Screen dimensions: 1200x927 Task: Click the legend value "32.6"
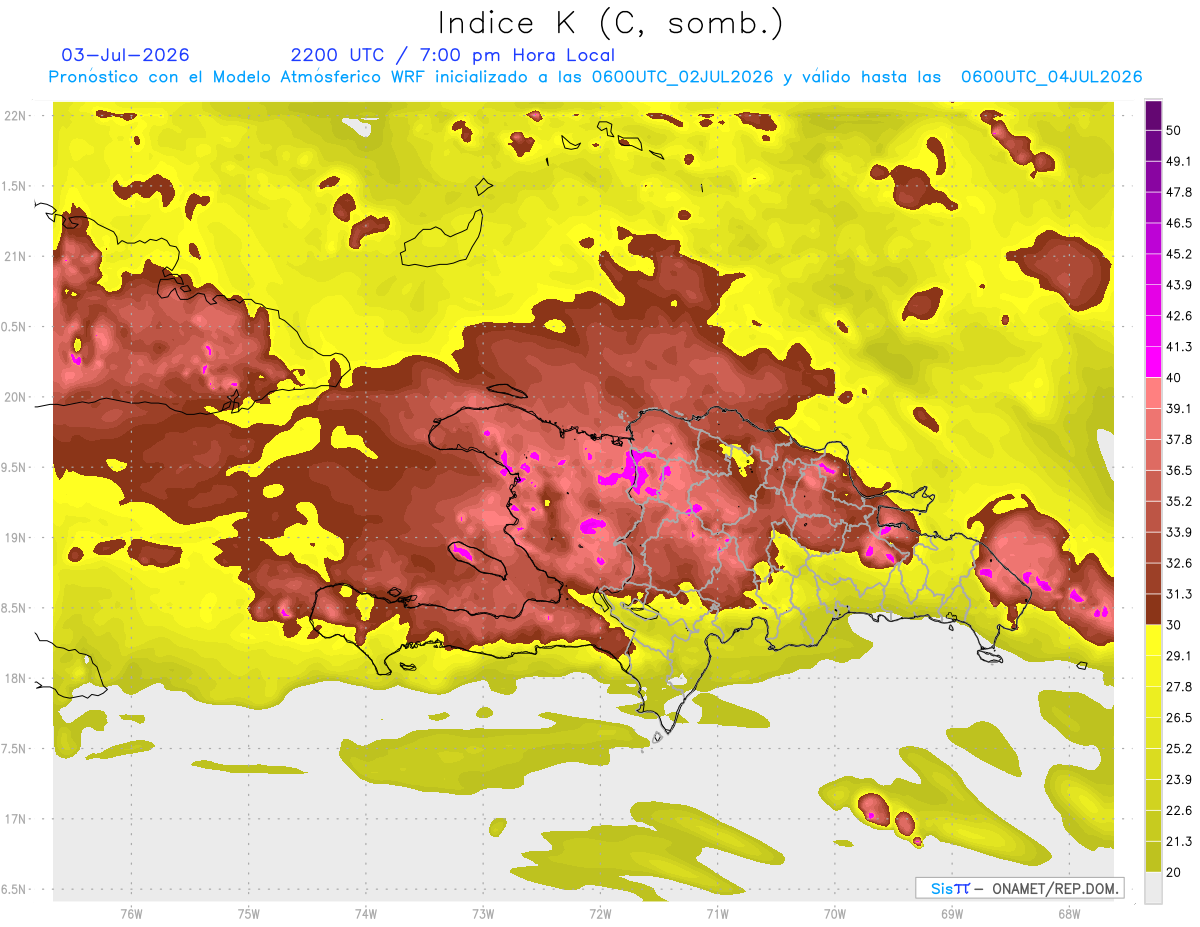coord(1179,563)
